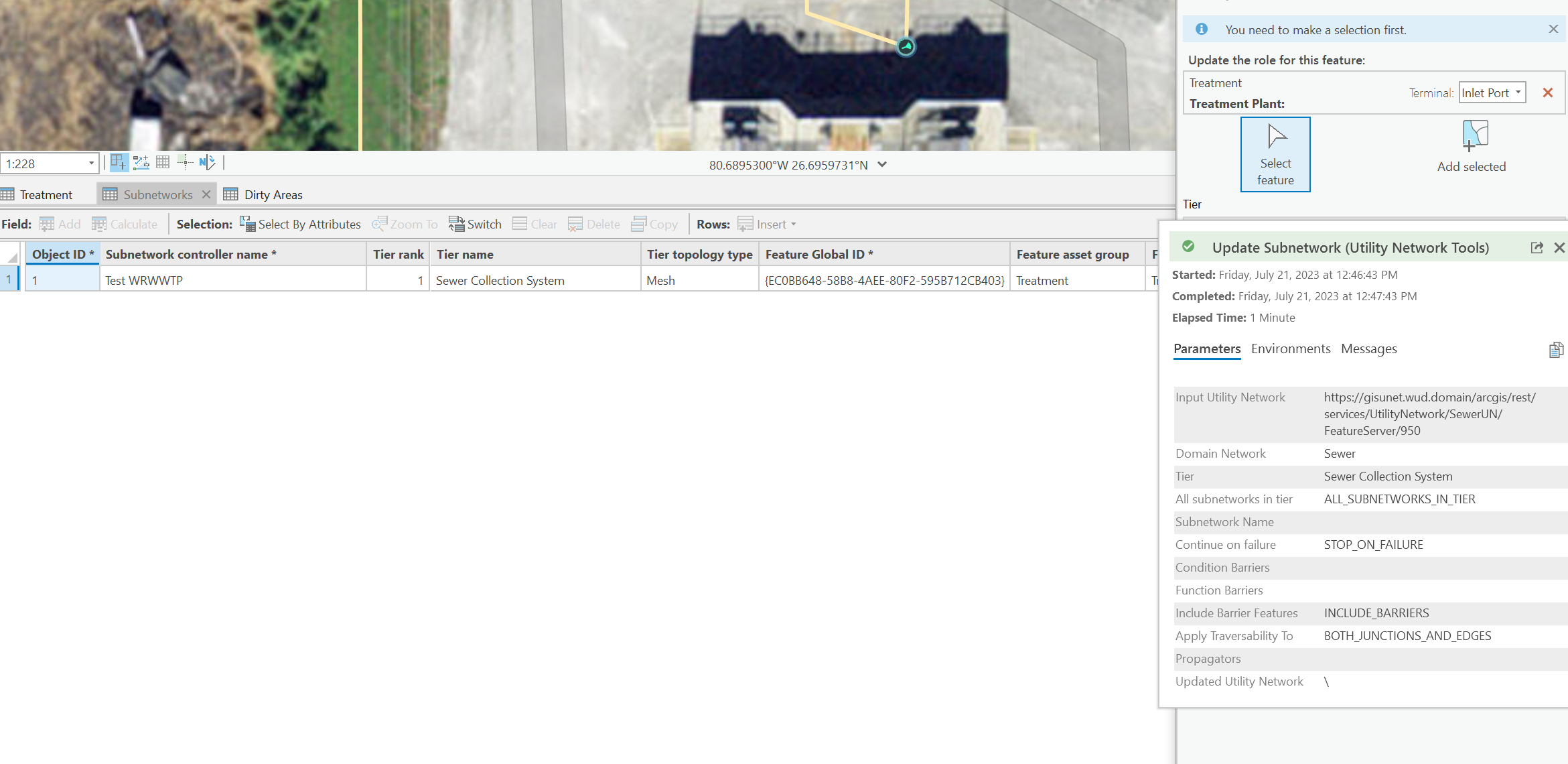Export the Update Subnetwork results via share icon

coord(1536,247)
